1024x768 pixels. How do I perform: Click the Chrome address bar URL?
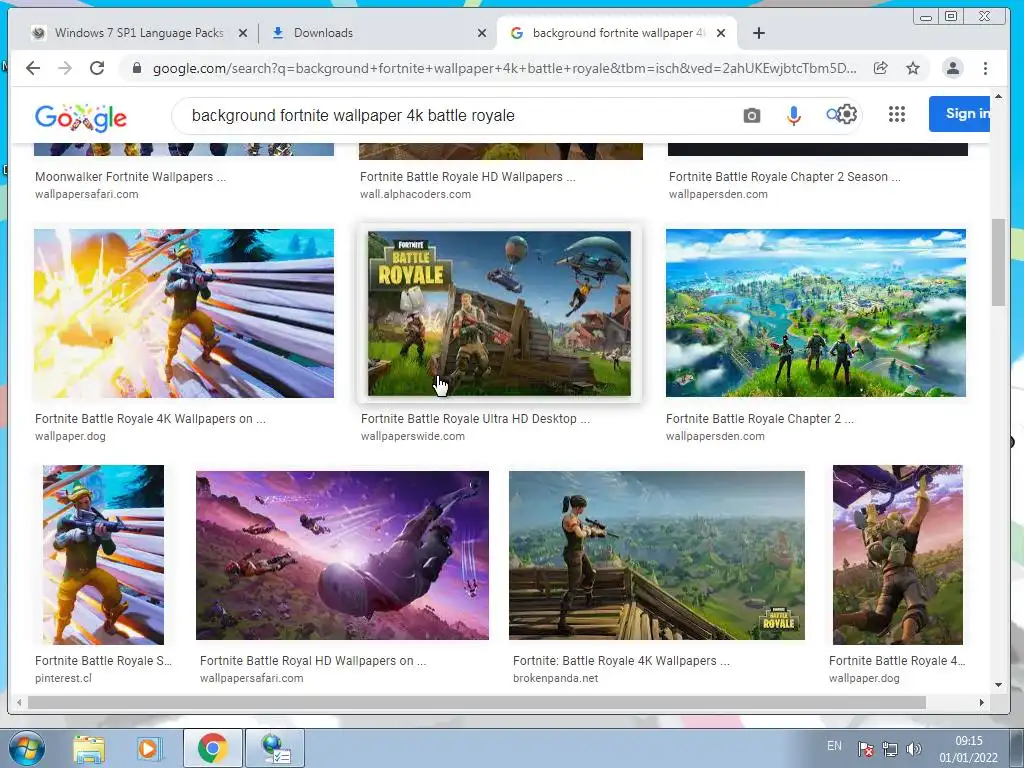pos(504,68)
